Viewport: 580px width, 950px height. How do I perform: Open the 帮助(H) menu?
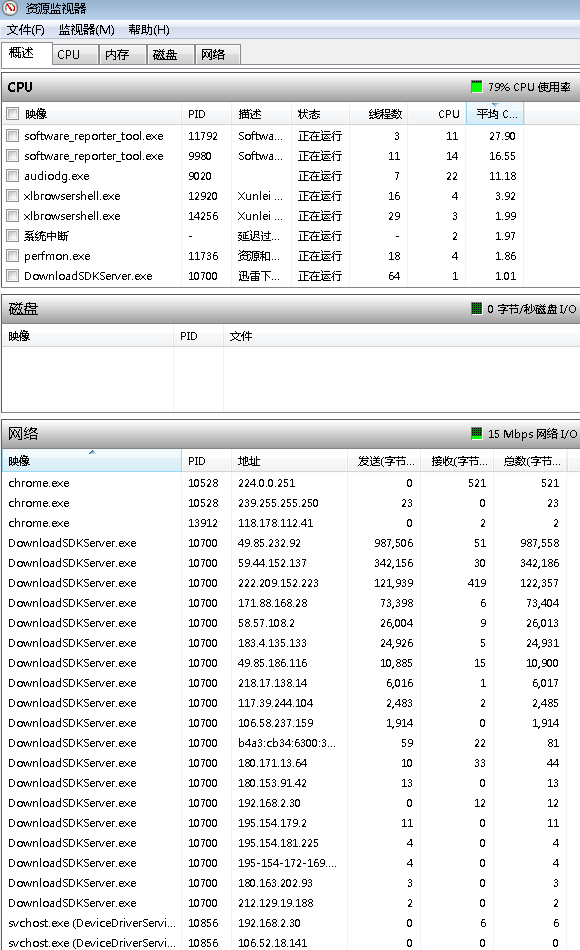pyautogui.click(x=149, y=30)
